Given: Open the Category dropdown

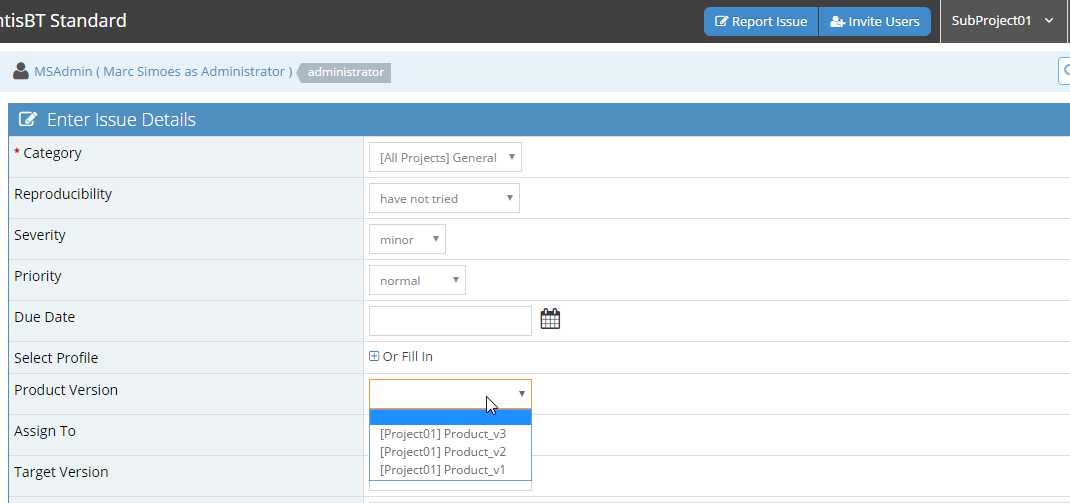Looking at the screenshot, I should point(445,157).
